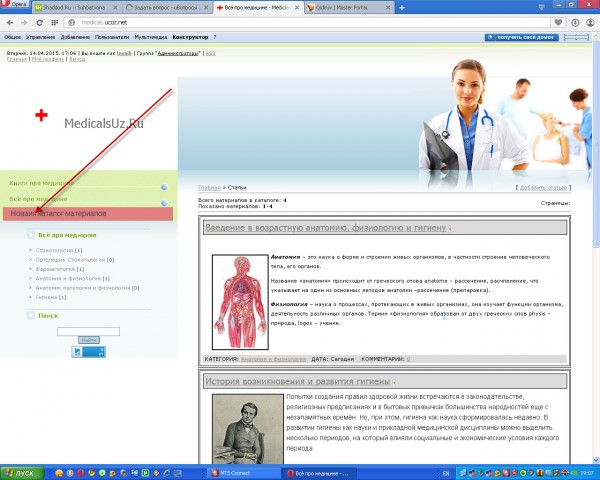
Task: Click the blue counter badge below search
Action: coord(88,352)
